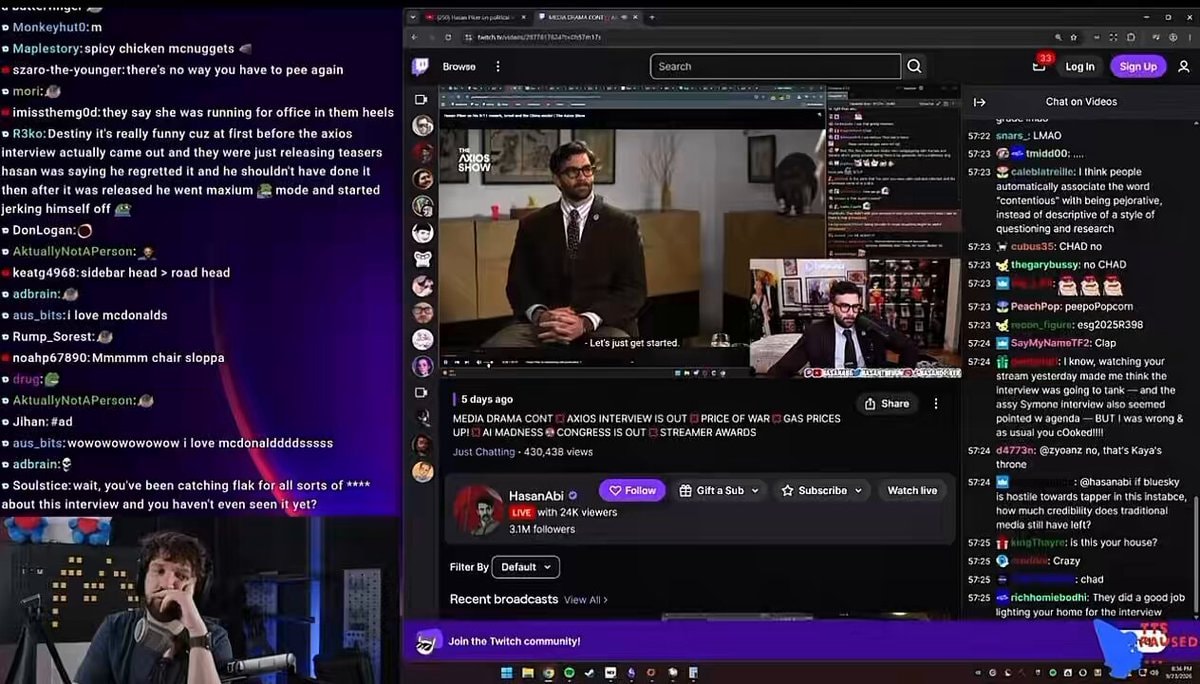Image resolution: width=1200 pixels, height=684 pixels.
Task: Switch to the Hasan Piker browser tab
Action: [475, 17]
